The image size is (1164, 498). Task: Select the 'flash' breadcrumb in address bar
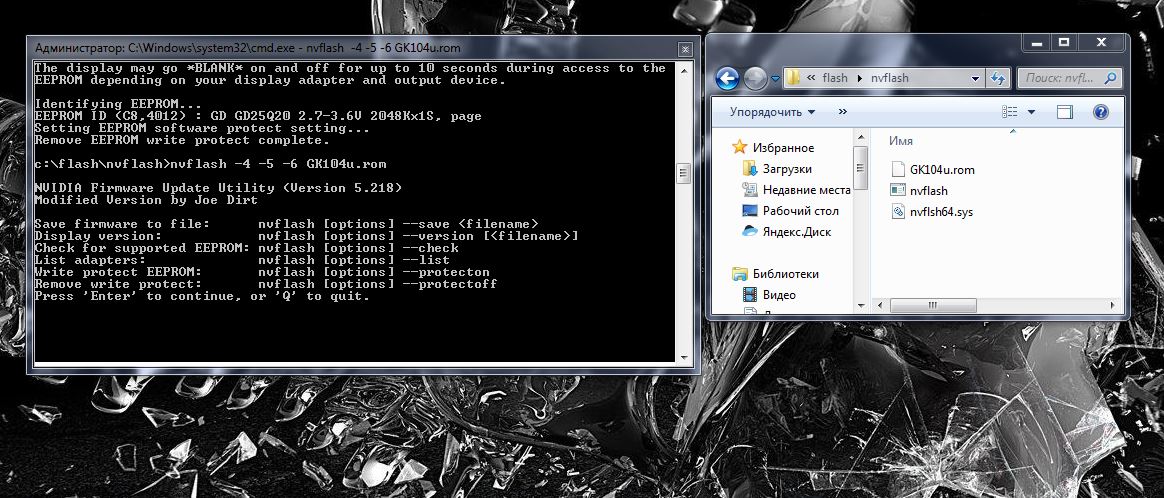click(x=834, y=78)
